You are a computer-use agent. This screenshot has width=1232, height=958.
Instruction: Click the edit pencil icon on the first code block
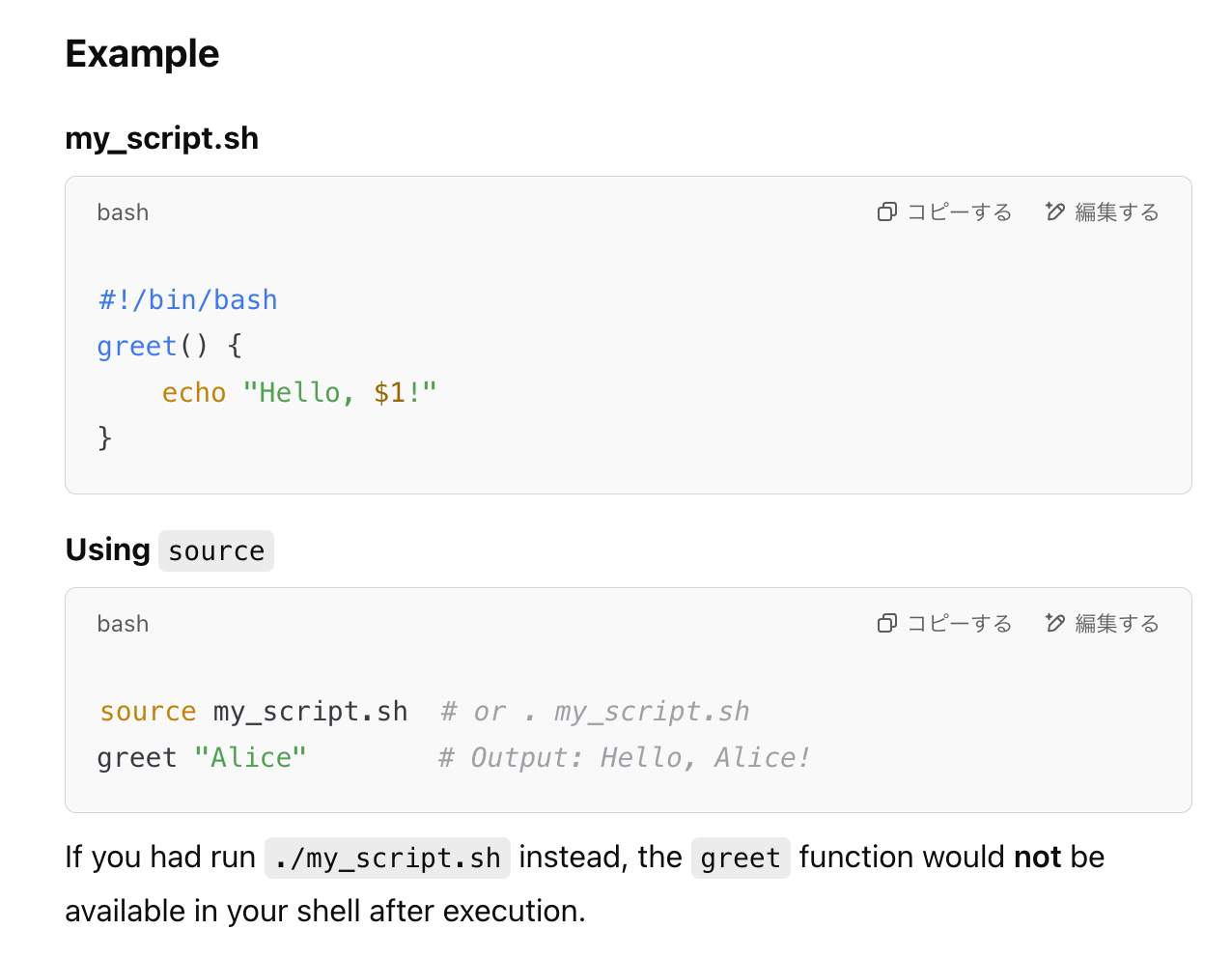[x=1053, y=211]
